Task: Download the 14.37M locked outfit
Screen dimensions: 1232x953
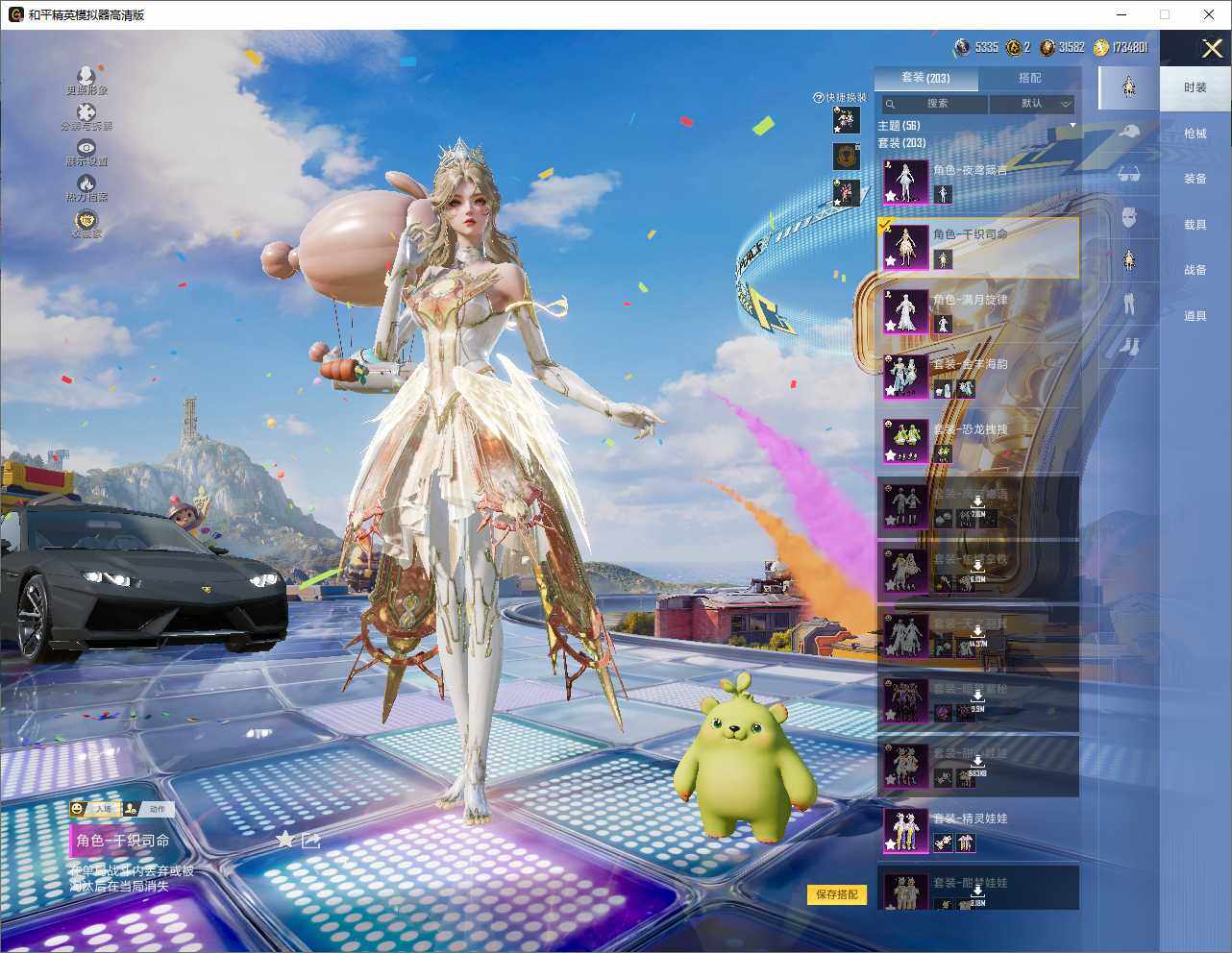Action: click(x=977, y=637)
